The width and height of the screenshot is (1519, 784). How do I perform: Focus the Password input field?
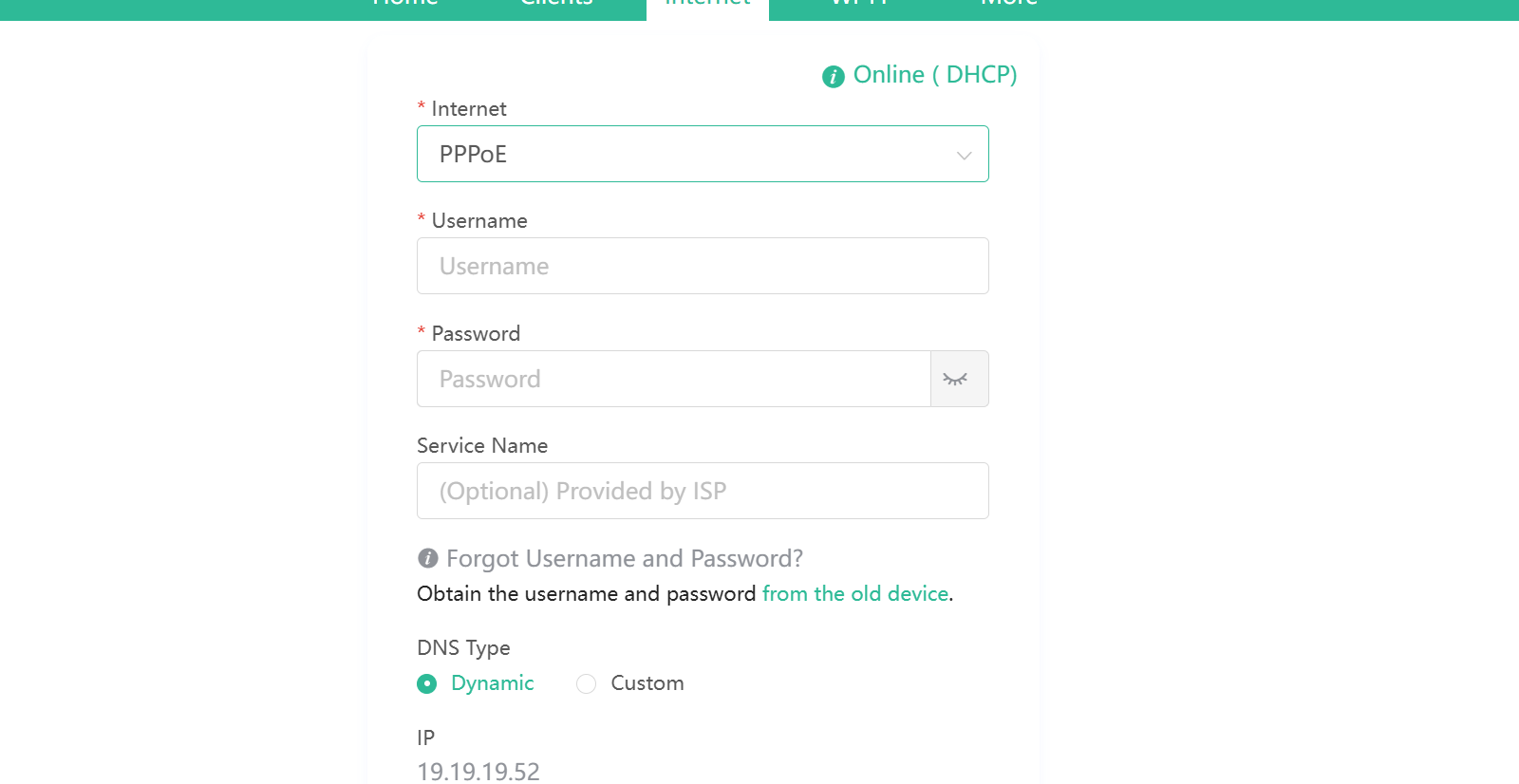673,379
